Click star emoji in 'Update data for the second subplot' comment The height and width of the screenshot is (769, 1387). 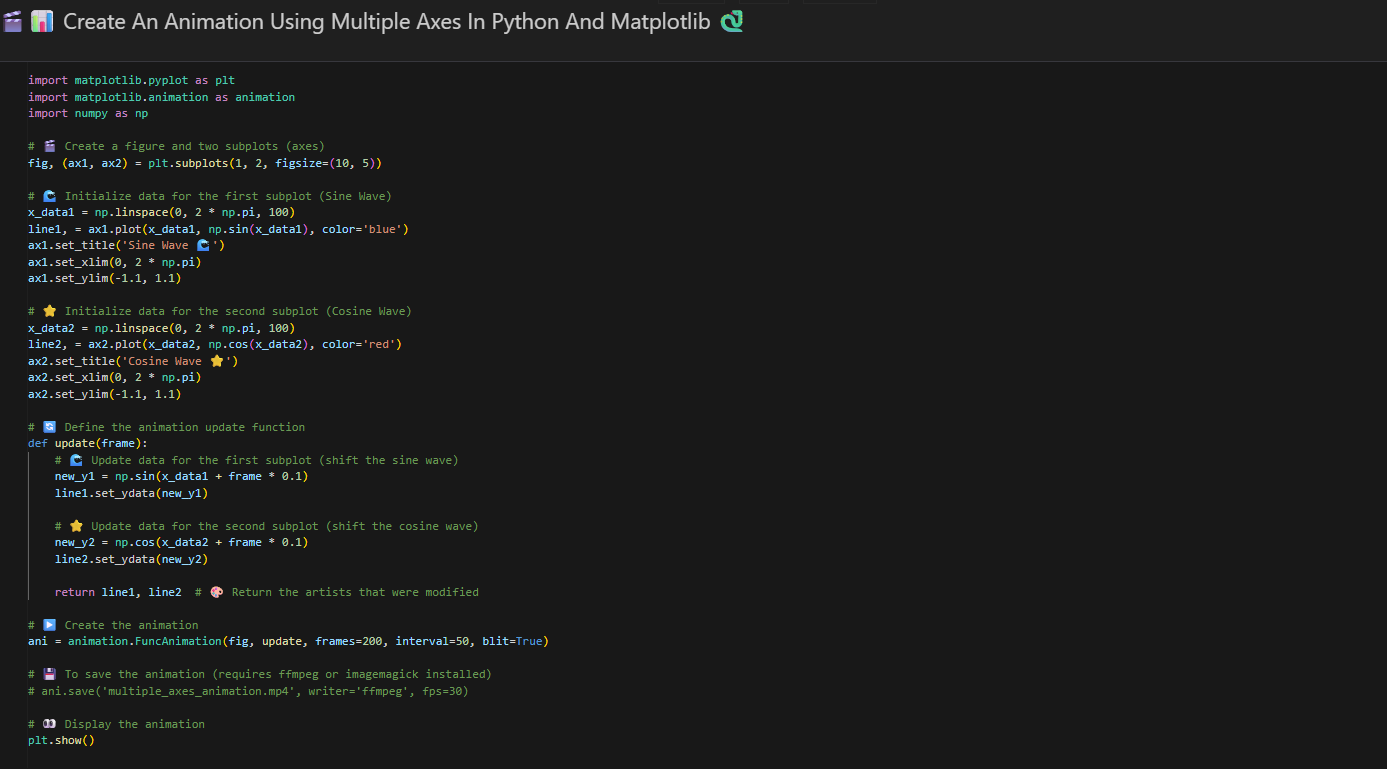74,526
